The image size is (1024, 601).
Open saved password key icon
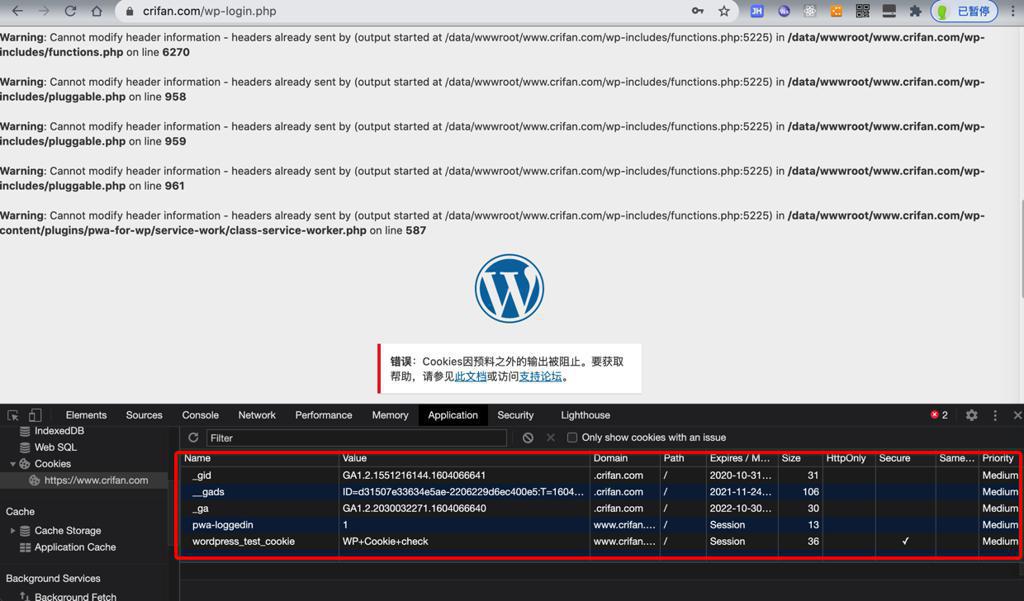coord(697,11)
